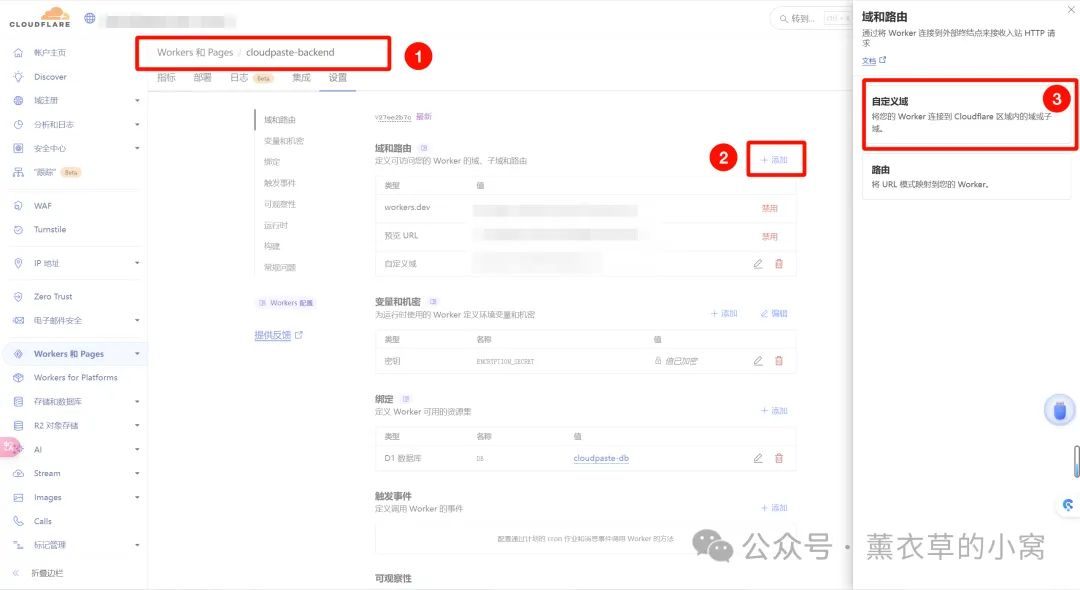Image resolution: width=1080 pixels, height=590 pixels.
Task: Click the Turnstile sidebar icon
Action: tap(19, 229)
